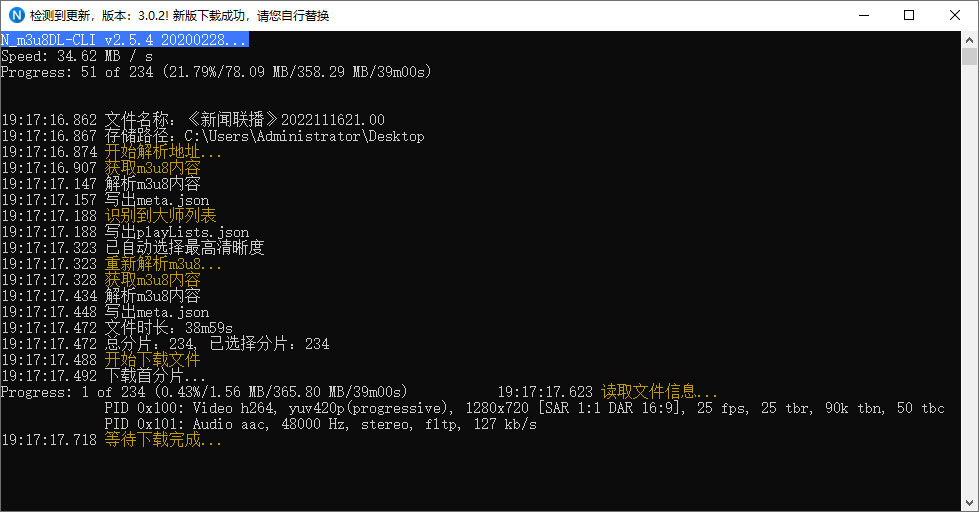Viewport: 979px width, 512px height.
Task: Click the yellow 等待下载完成 text
Action: pyautogui.click(x=163, y=440)
